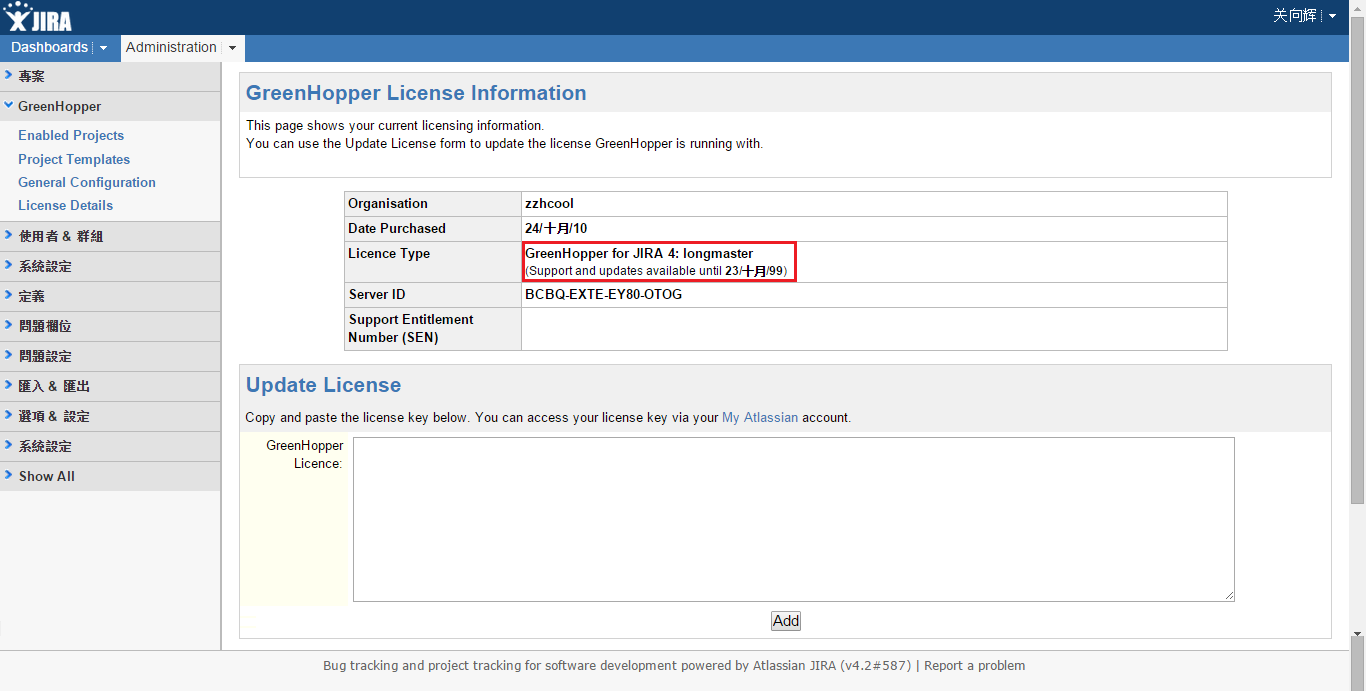Image resolution: width=1366 pixels, height=691 pixels.
Task: Open the Administration dropdown arrow
Action: pos(232,48)
